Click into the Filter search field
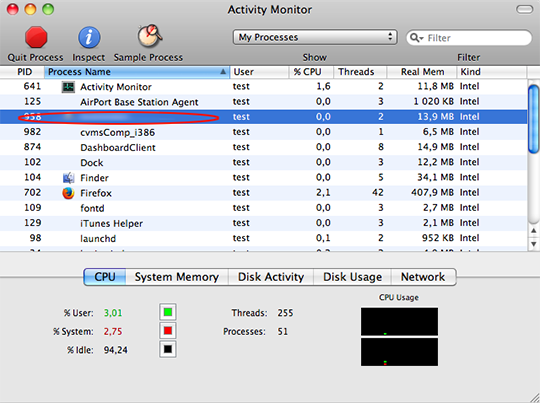Screen dimensions: 540x403 (x=469, y=38)
